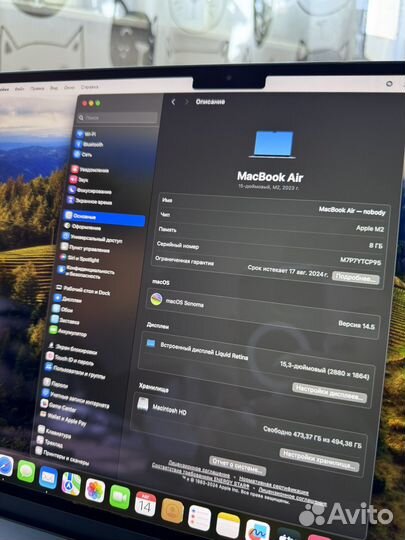Viewport: 405px width, 540px height.
Task: Open Пароли (Passwords) settings
Action: pos(55,383)
